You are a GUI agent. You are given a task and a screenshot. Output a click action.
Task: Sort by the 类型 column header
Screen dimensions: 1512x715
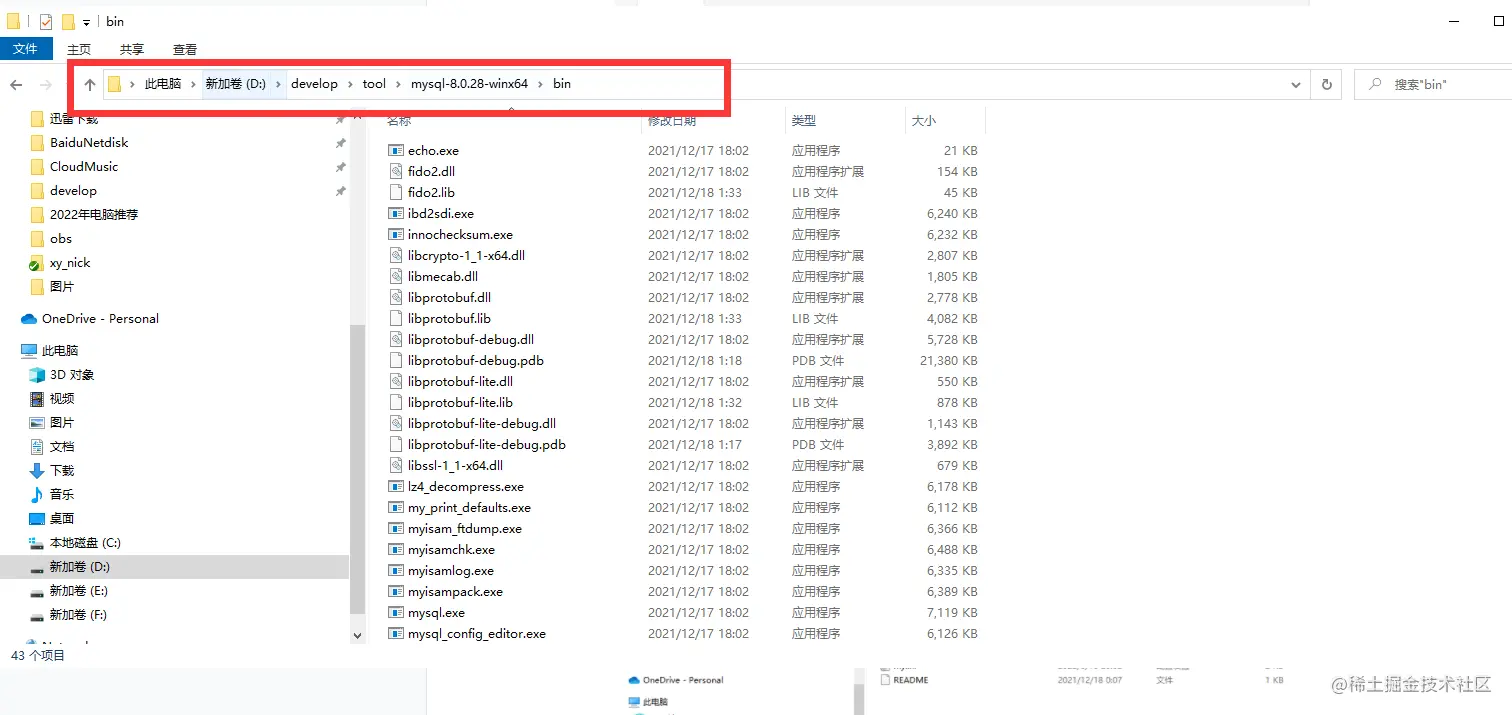(804, 120)
